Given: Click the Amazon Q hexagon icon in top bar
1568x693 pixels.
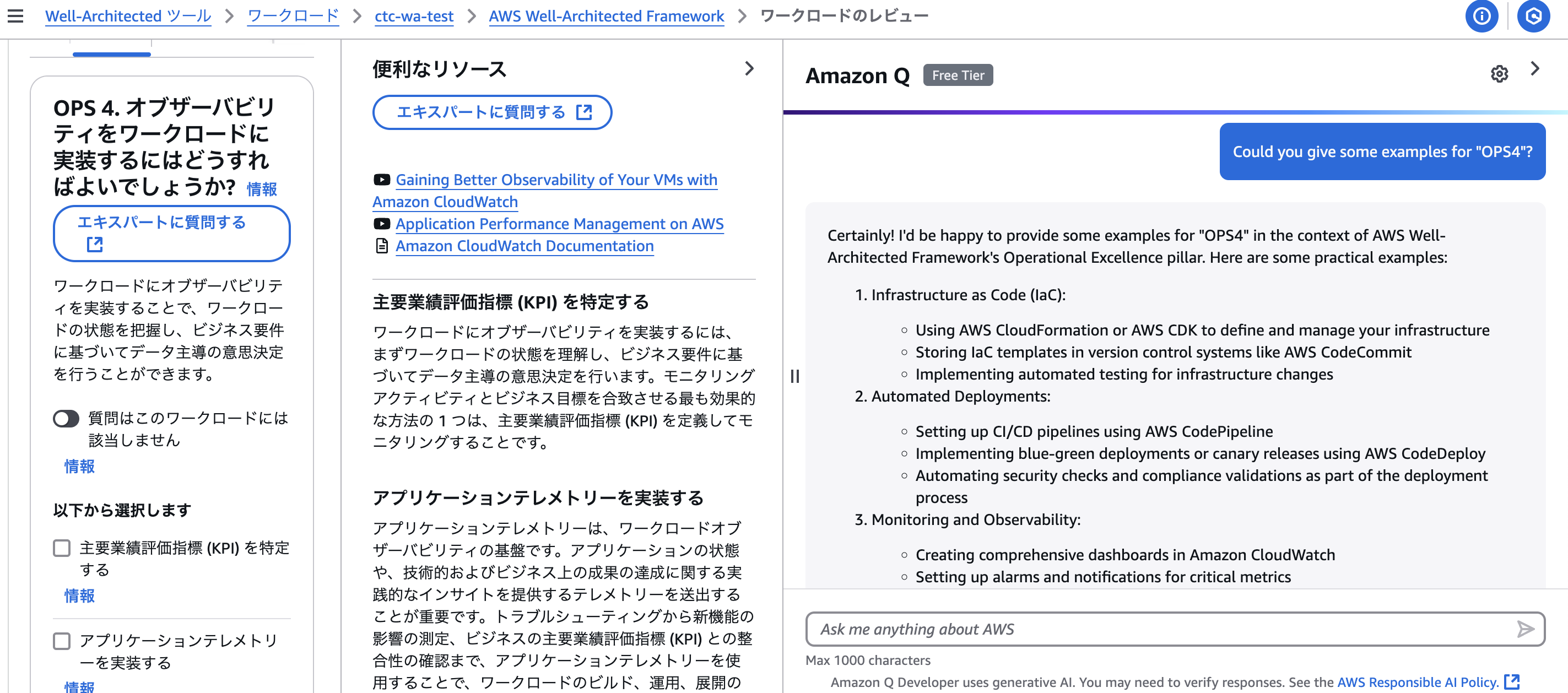Looking at the screenshot, I should (x=1533, y=16).
